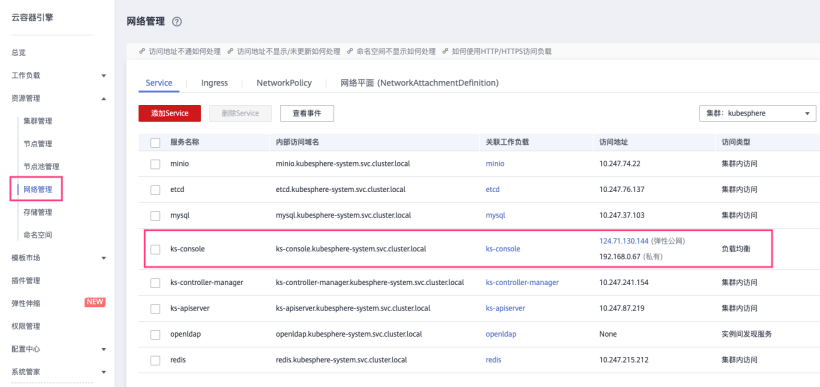The width and height of the screenshot is (820, 387).
Task: Click the 服务名称 column header
Action: tap(184, 143)
